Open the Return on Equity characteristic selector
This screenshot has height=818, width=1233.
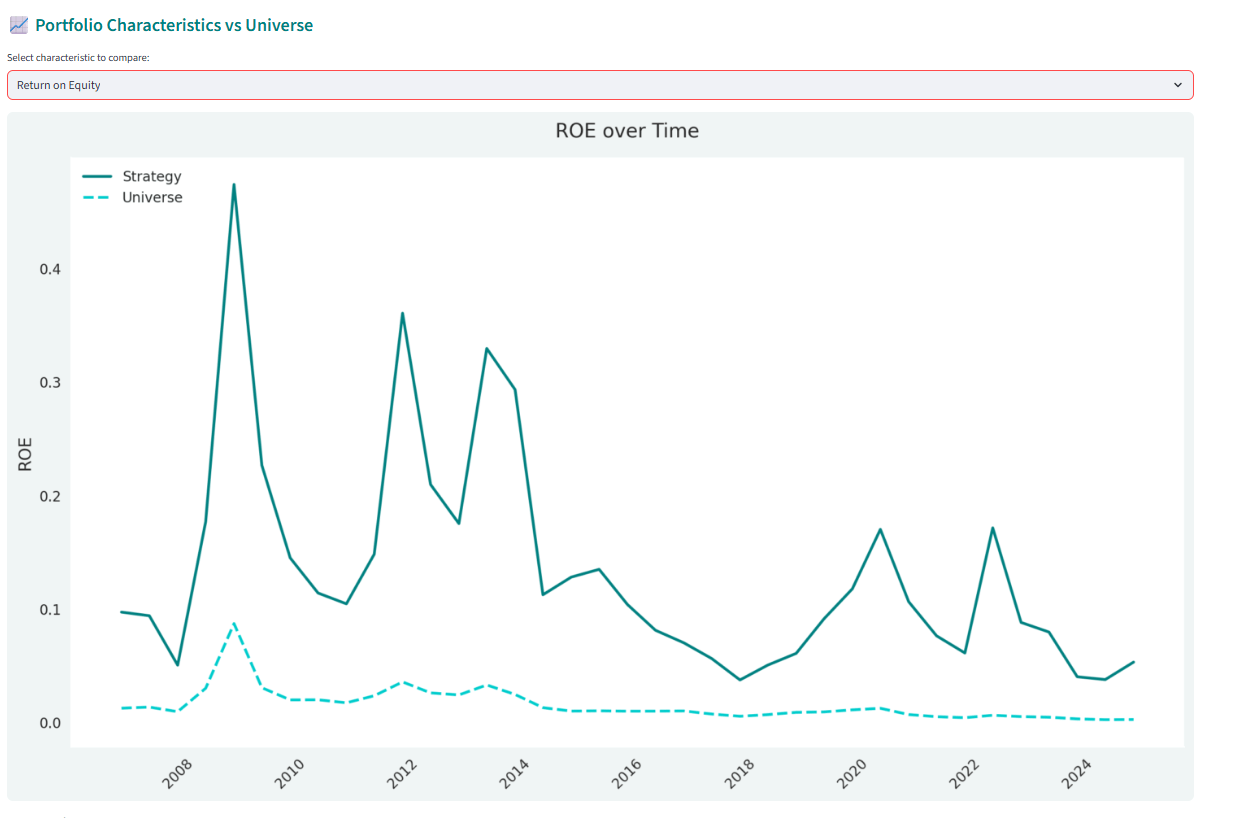(600, 85)
